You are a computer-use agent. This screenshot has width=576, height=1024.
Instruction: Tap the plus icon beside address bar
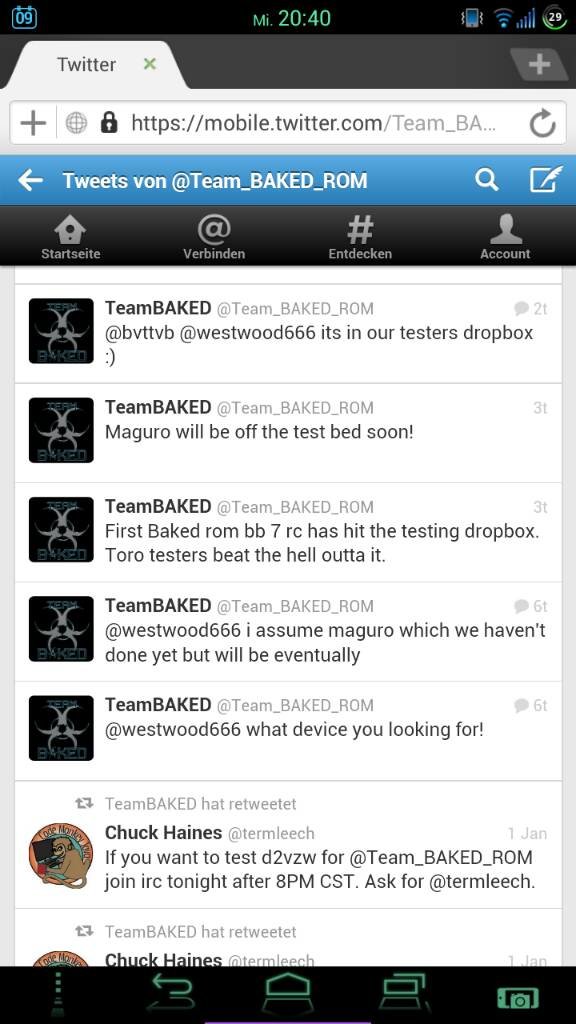tap(33, 123)
